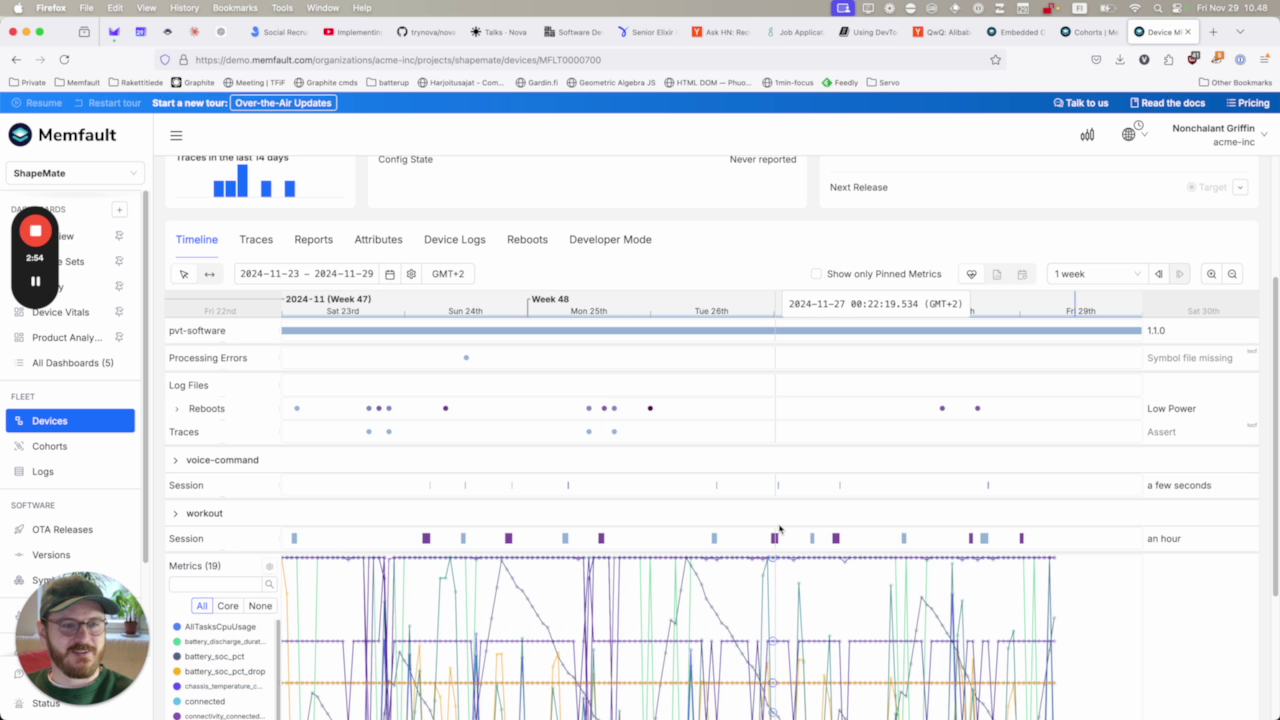
Task: Open the Bookmarks menu in menu bar
Action: [235, 8]
